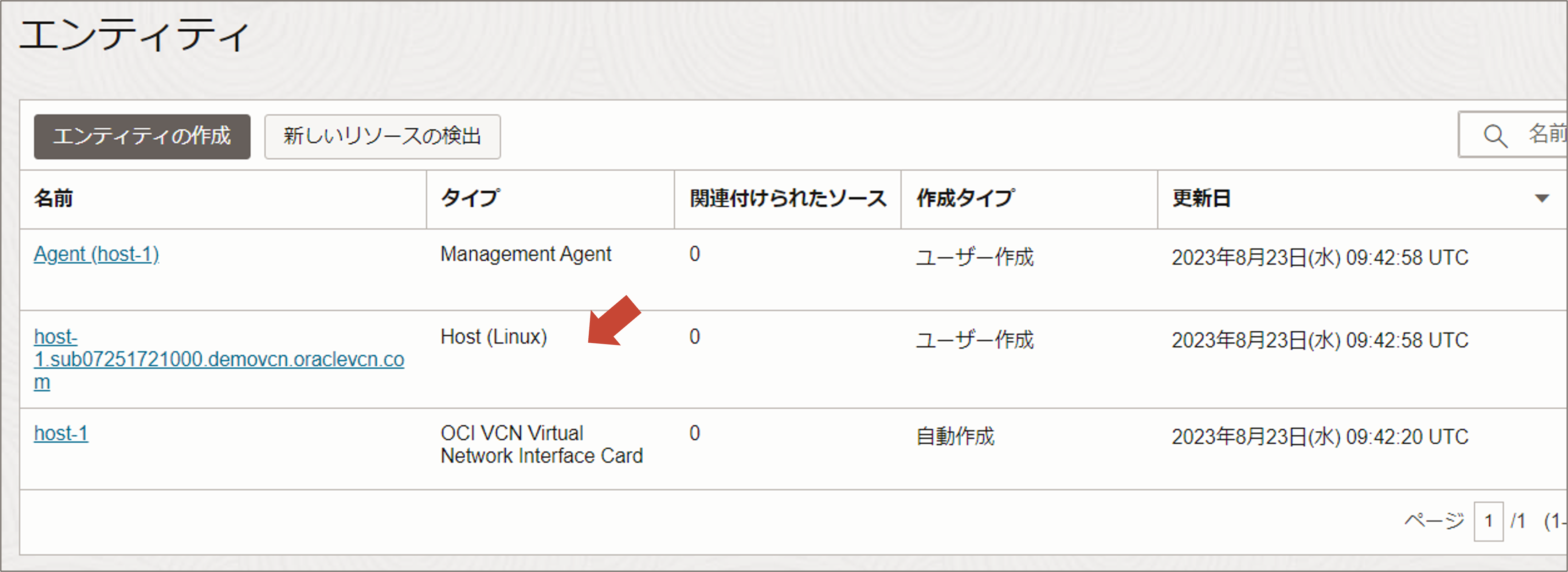Viewport: 1568px width, 572px height.
Task: Open the host-1.sub07251721000 Linux host link
Action: (x=218, y=359)
